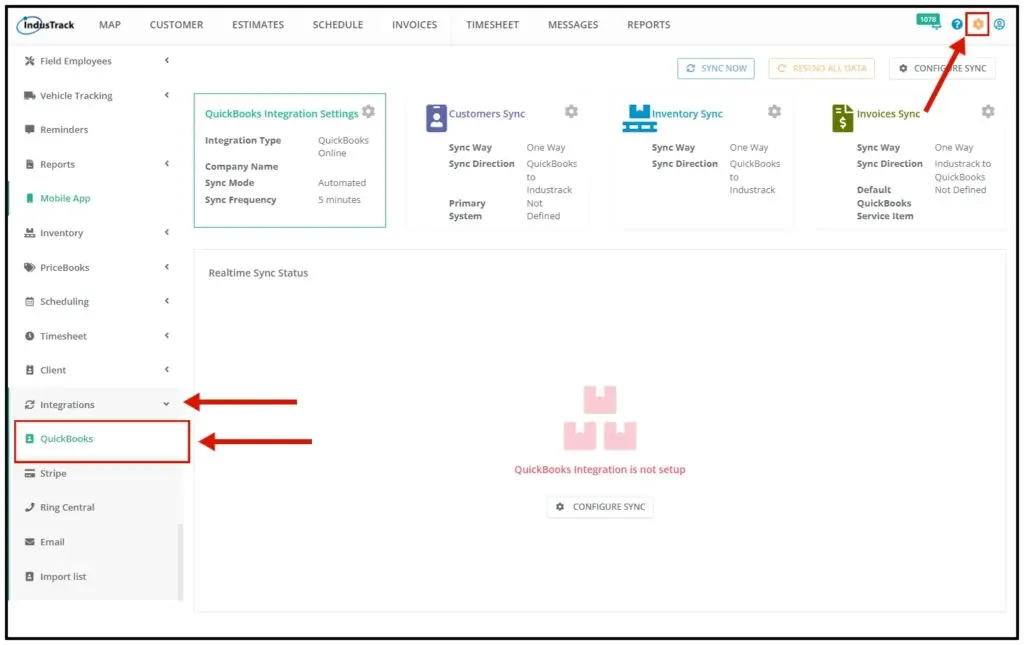
Task: Open the SCHEDULE top menu
Action: point(338,25)
